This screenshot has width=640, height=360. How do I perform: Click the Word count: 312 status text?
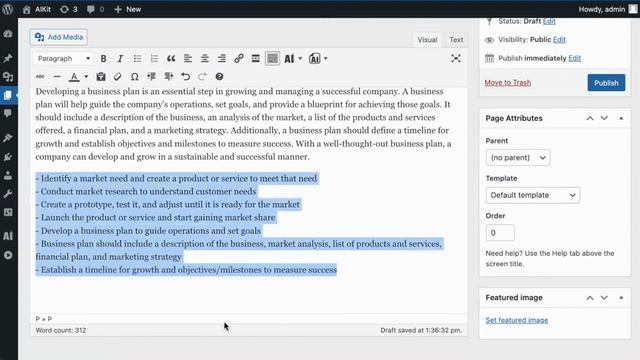(x=61, y=331)
